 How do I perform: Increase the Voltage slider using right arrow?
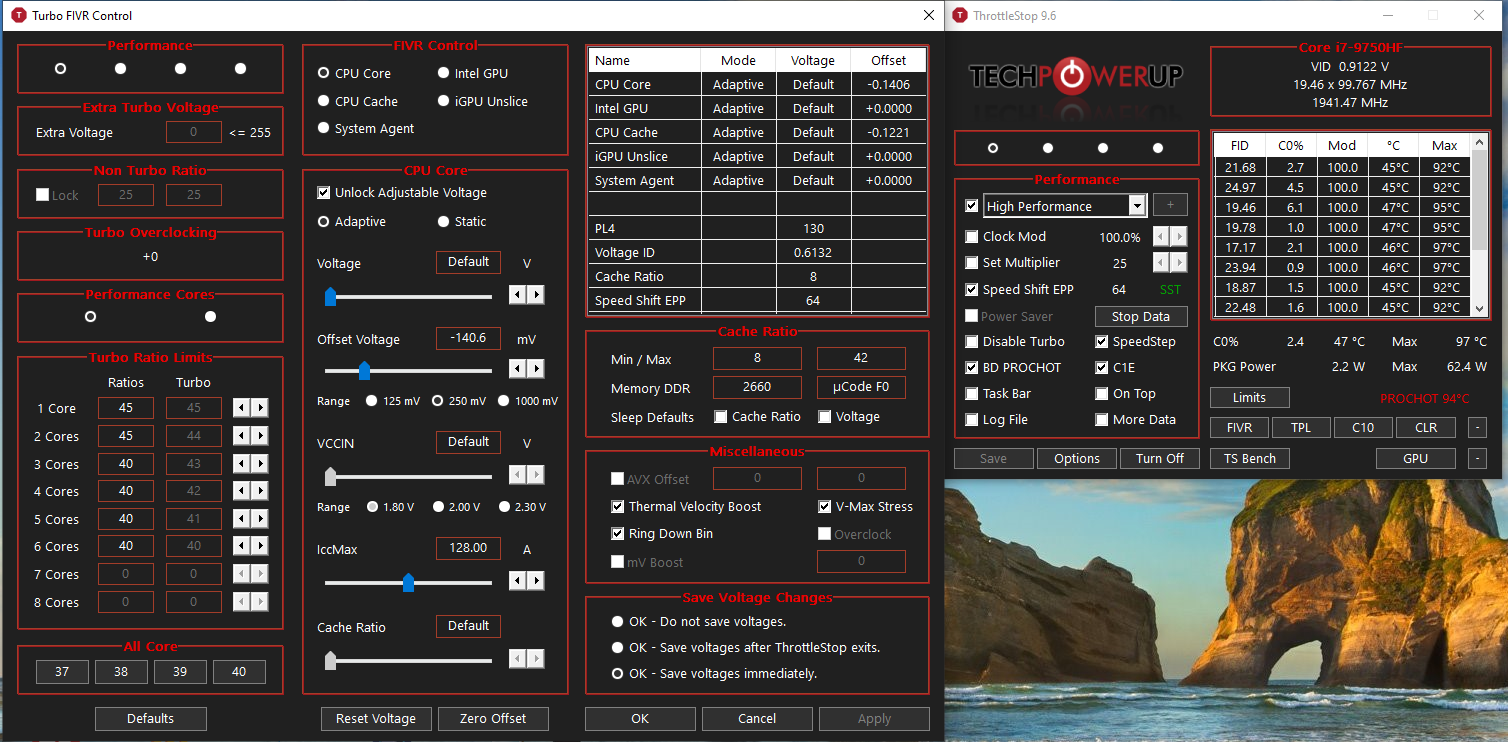point(536,294)
